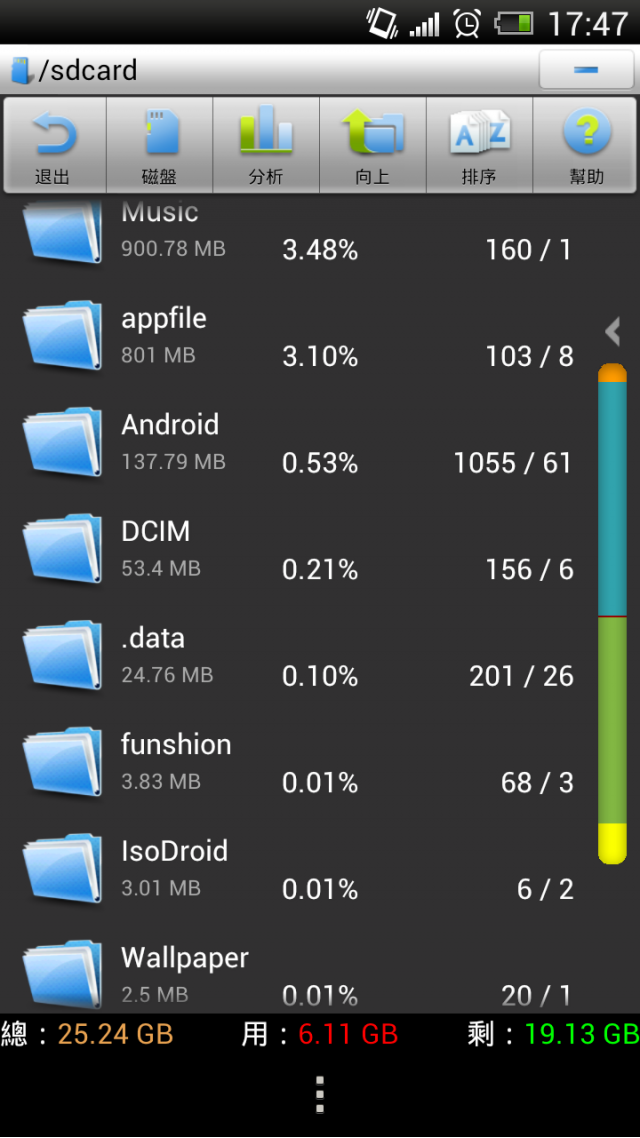The image size is (640, 1138).
Task: Tap the teal segment of the storage bar
Action: 612,499
